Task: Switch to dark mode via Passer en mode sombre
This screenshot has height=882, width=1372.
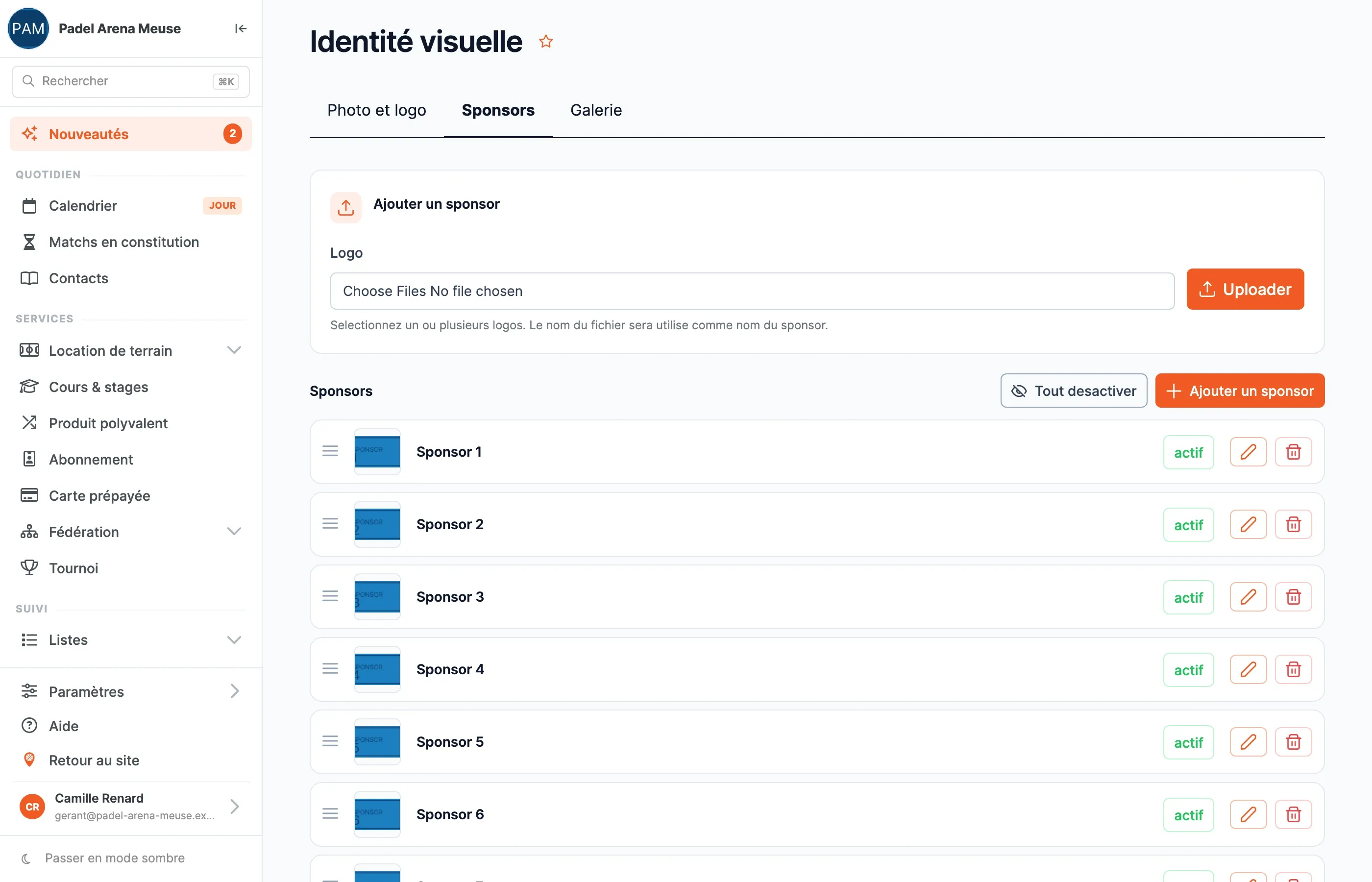Action: coord(115,858)
